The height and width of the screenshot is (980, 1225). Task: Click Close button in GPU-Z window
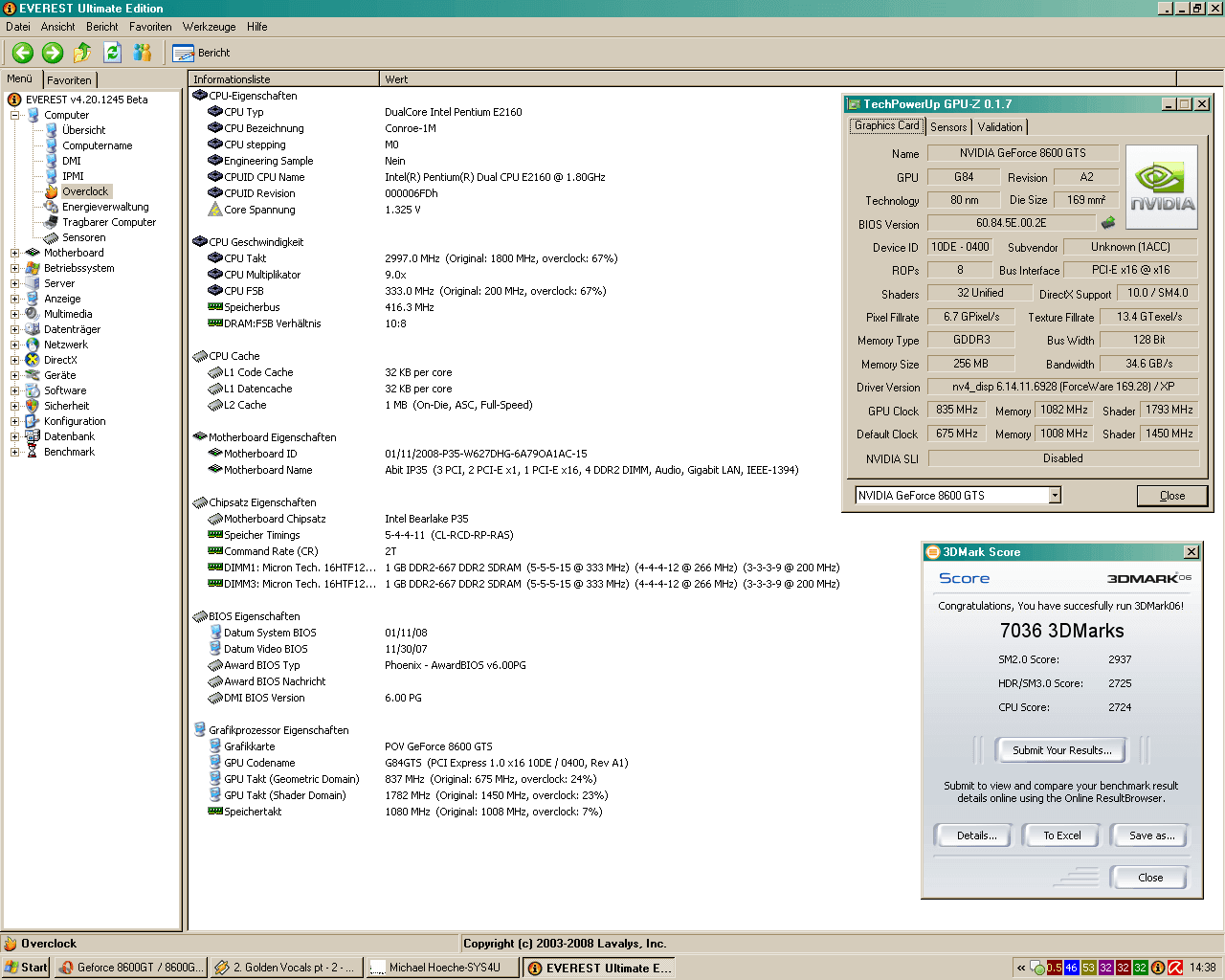coord(1172,496)
